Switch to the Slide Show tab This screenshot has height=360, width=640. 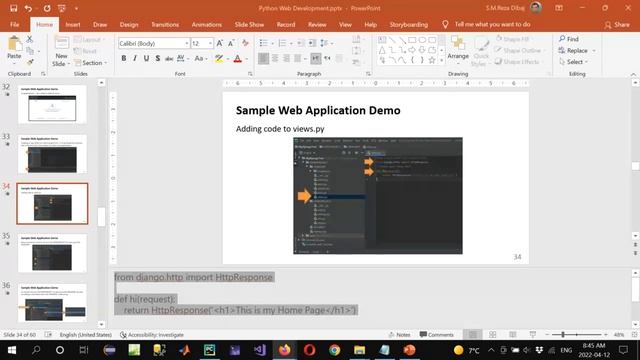point(249,24)
